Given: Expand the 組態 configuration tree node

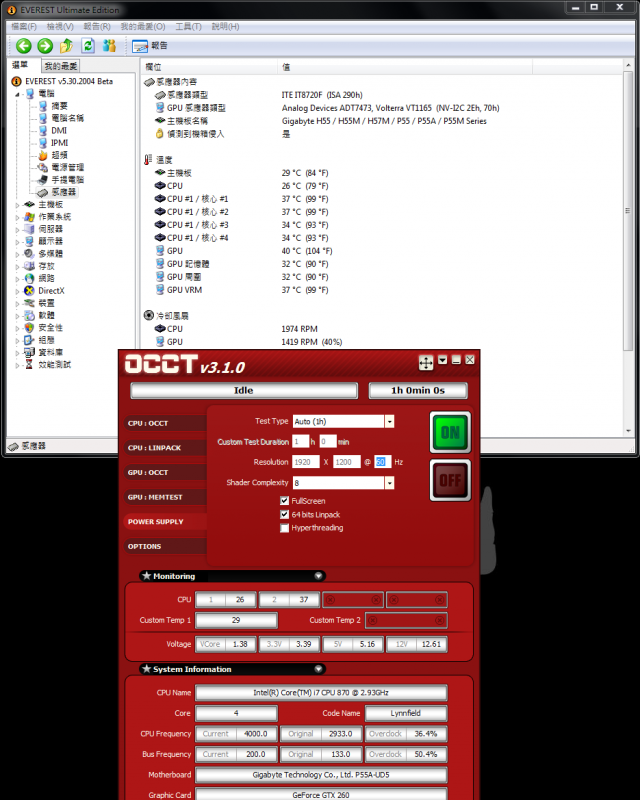Looking at the screenshot, I should 17,340.
